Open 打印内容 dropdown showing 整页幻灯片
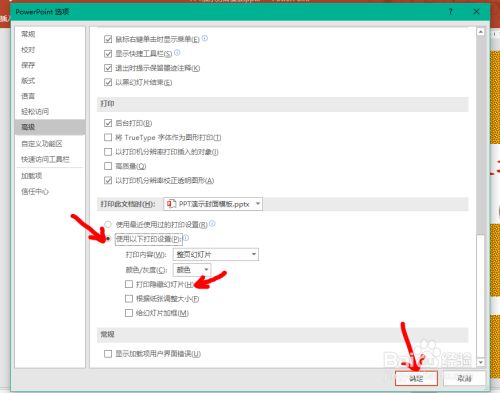Image resolution: width=500 pixels, height=393 pixels. [x=216, y=254]
